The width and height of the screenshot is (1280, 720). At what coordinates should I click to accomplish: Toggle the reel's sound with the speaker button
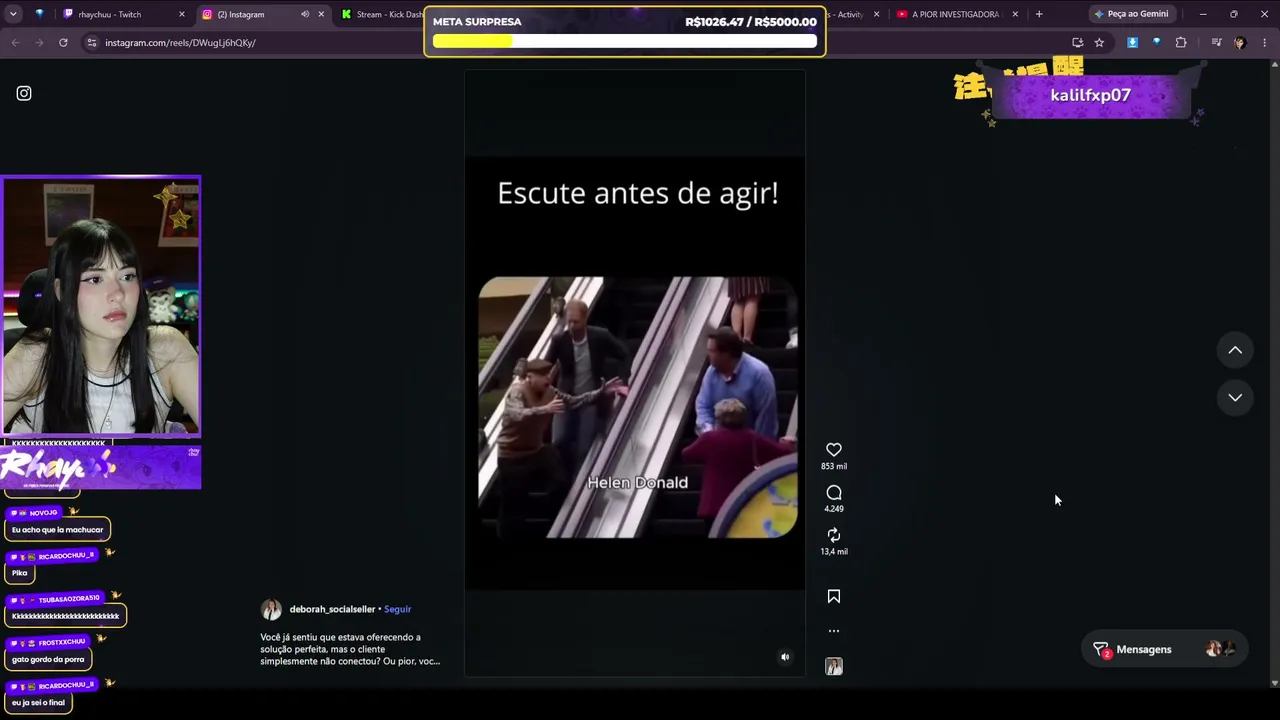[x=785, y=657]
